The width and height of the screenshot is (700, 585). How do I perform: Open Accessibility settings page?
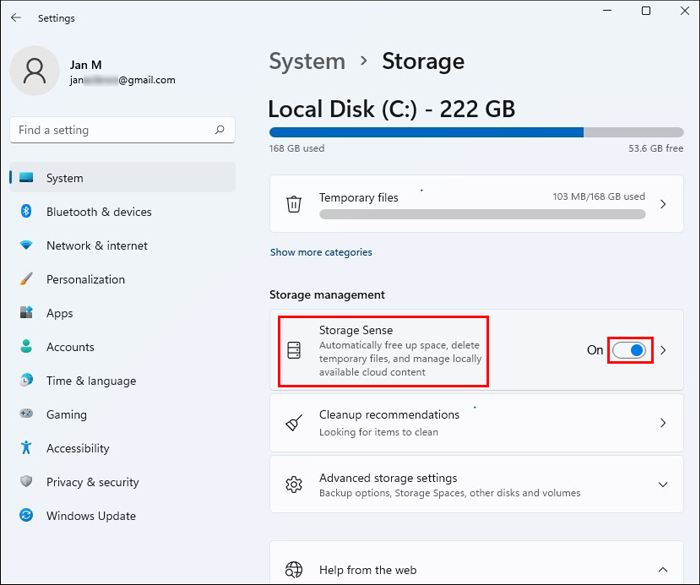click(x=122, y=448)
